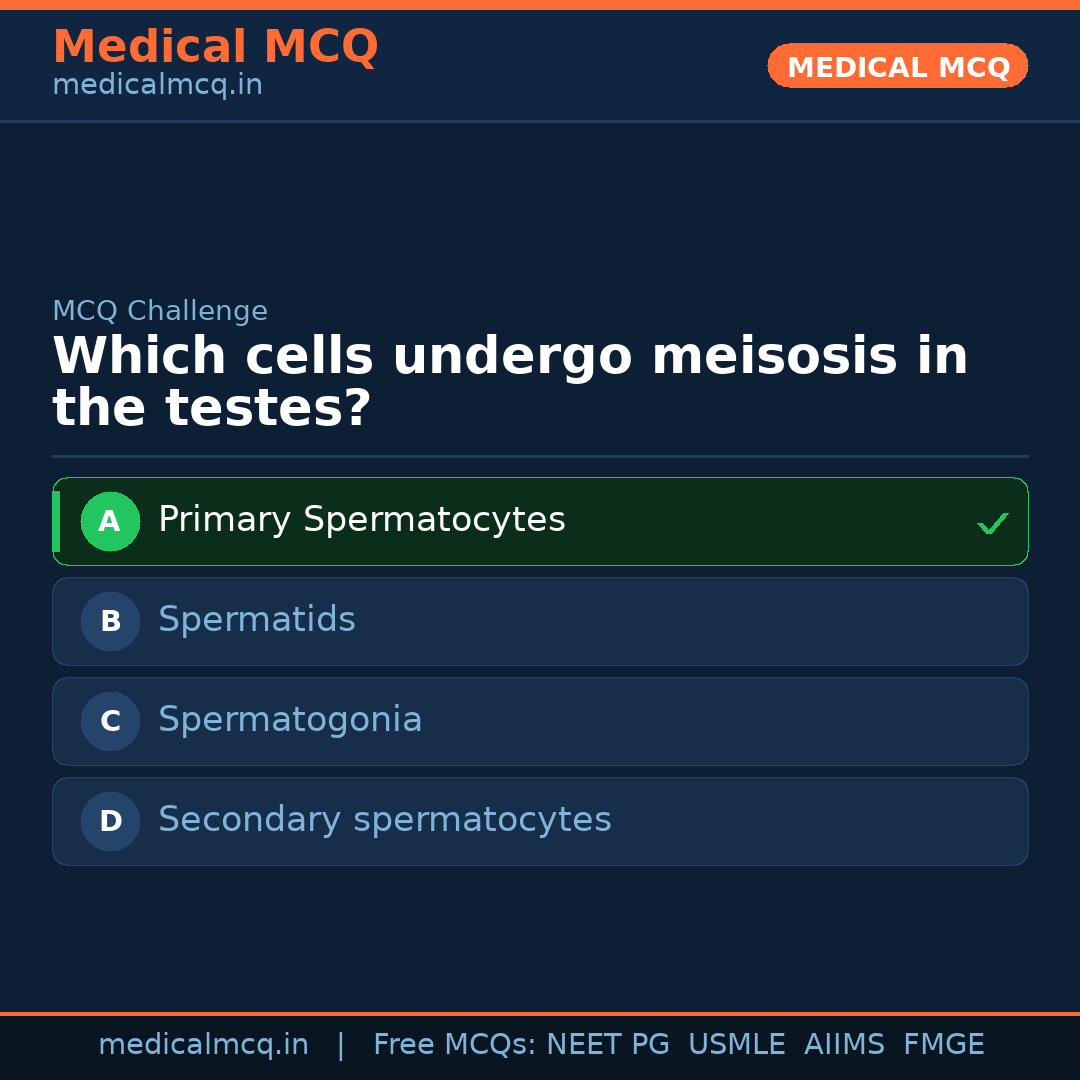Select the Secondary spermatocytes answer

click(x=385, y=820)
